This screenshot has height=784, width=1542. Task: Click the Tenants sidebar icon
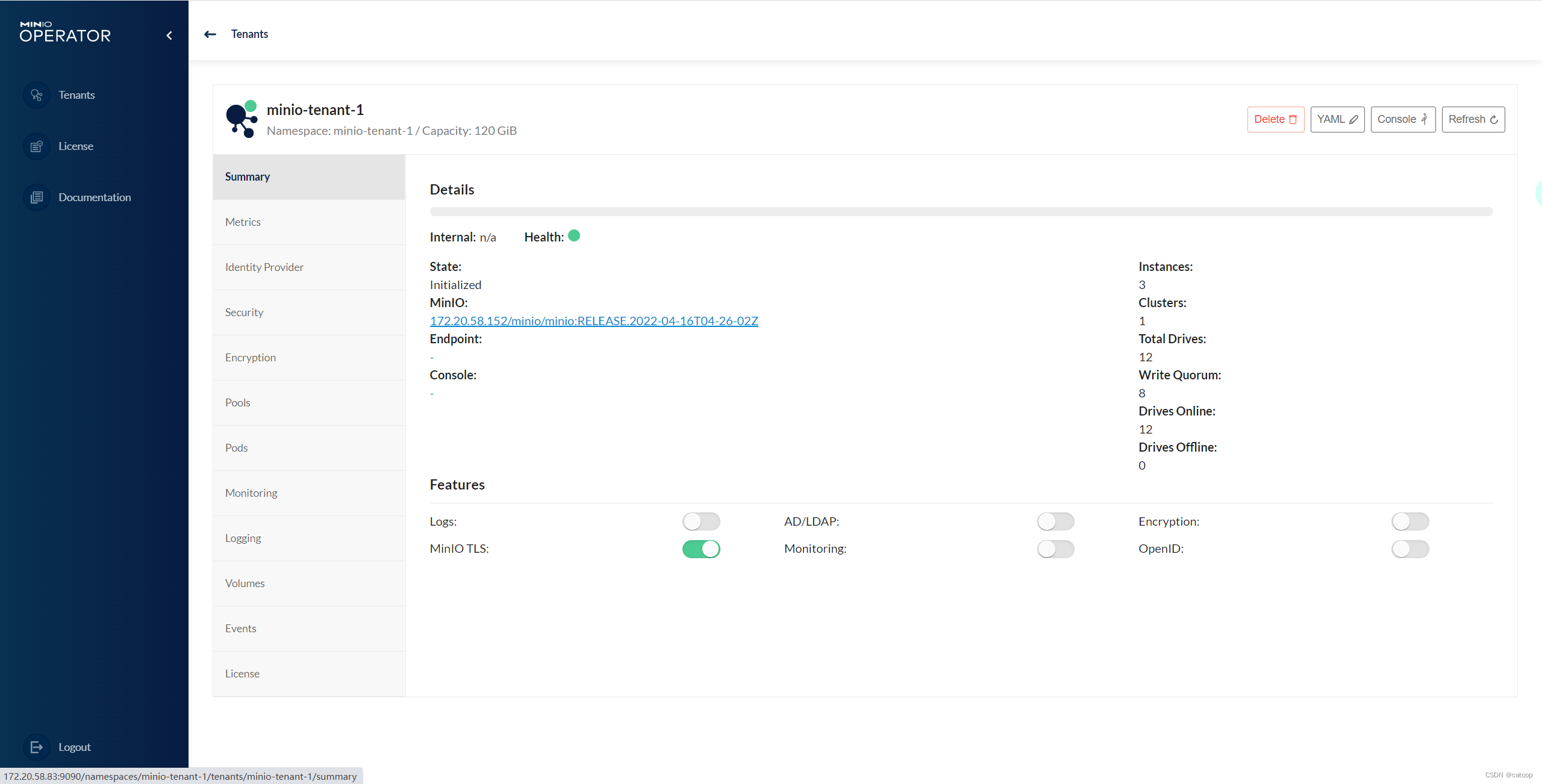coord(36,95)
